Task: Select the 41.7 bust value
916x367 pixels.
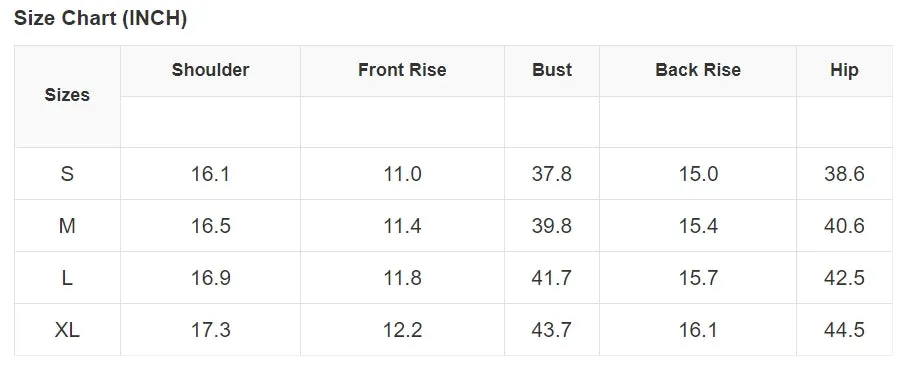Action: [x=552, y=278]
